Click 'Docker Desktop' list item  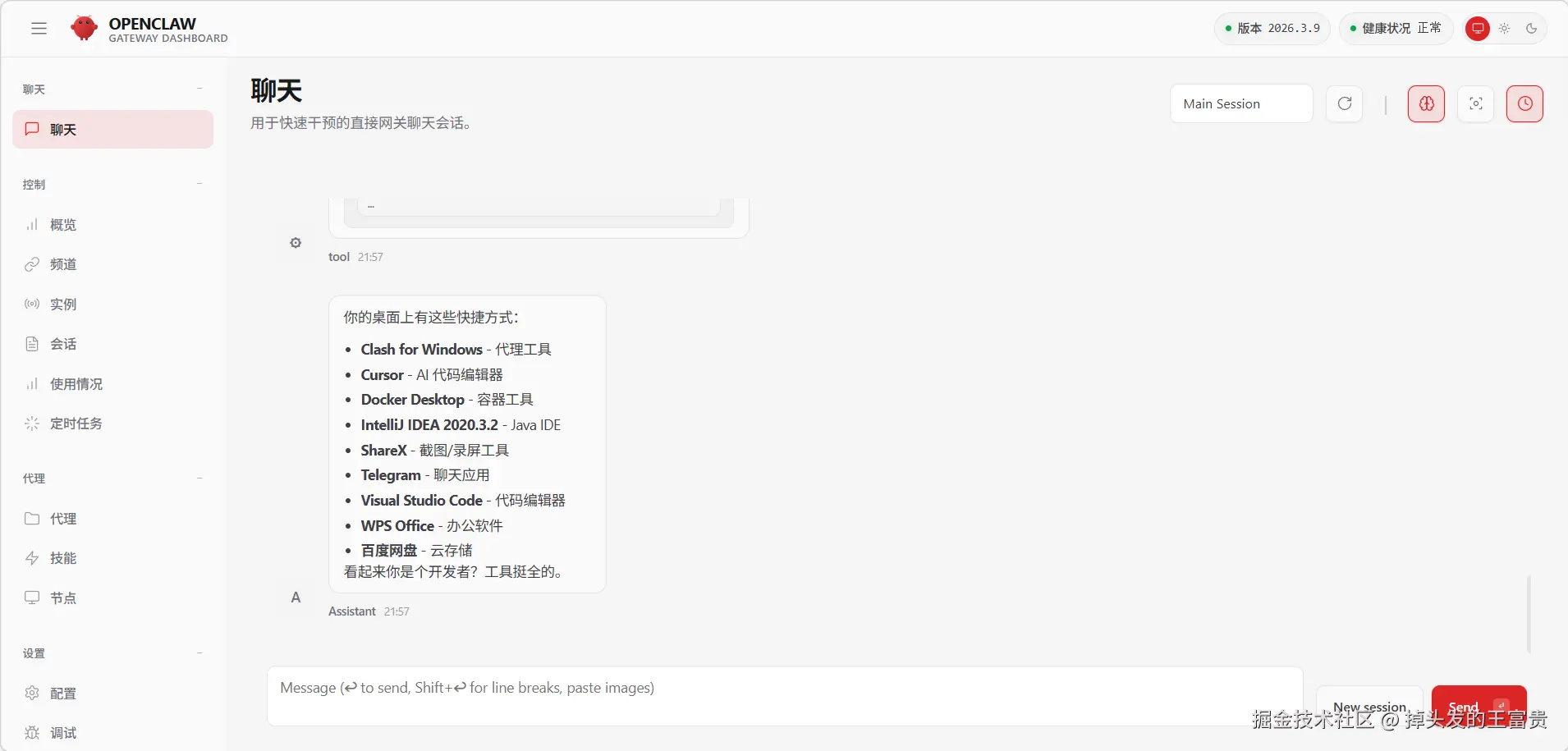447,400
